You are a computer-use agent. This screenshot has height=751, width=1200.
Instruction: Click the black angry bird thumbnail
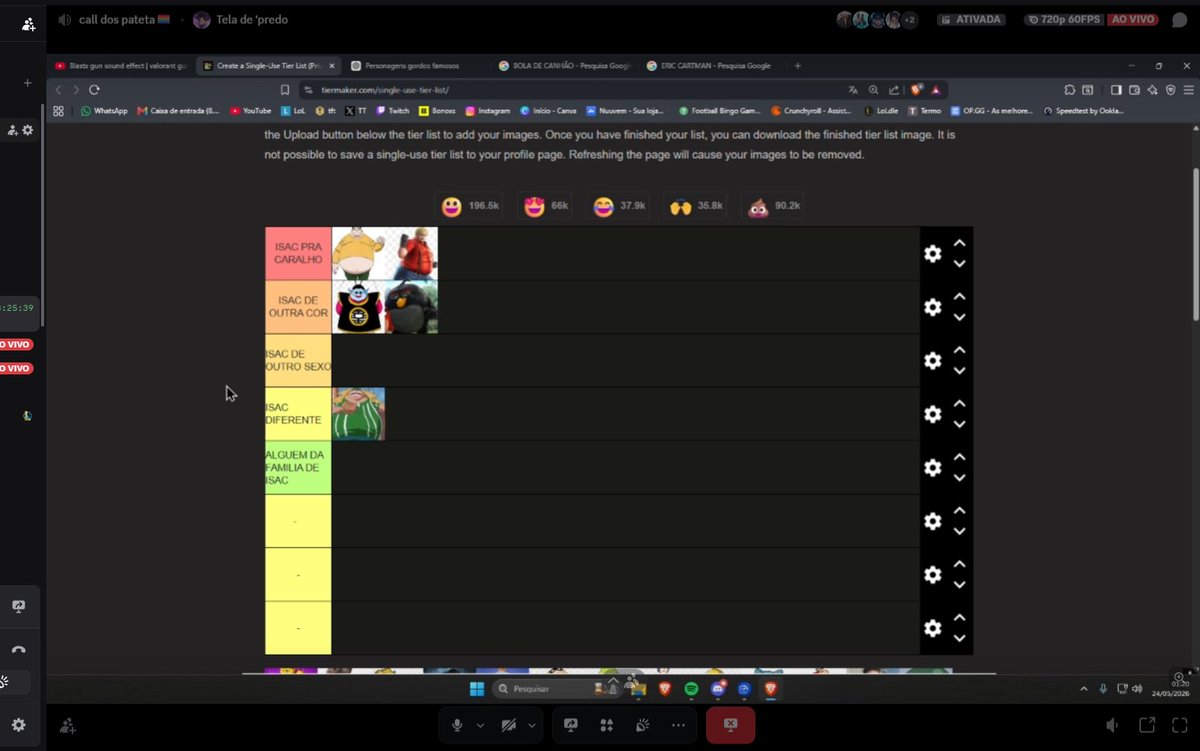411,307
